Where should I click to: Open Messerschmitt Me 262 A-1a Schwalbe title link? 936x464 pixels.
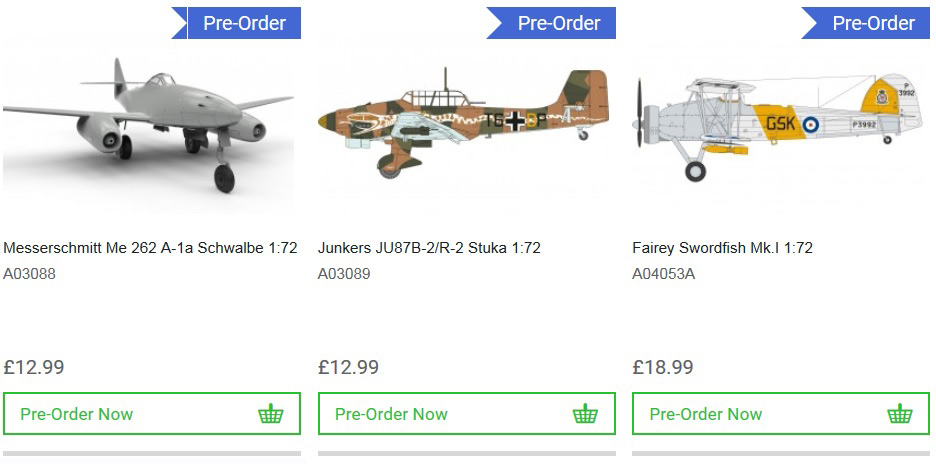click(x=150, y=248)
